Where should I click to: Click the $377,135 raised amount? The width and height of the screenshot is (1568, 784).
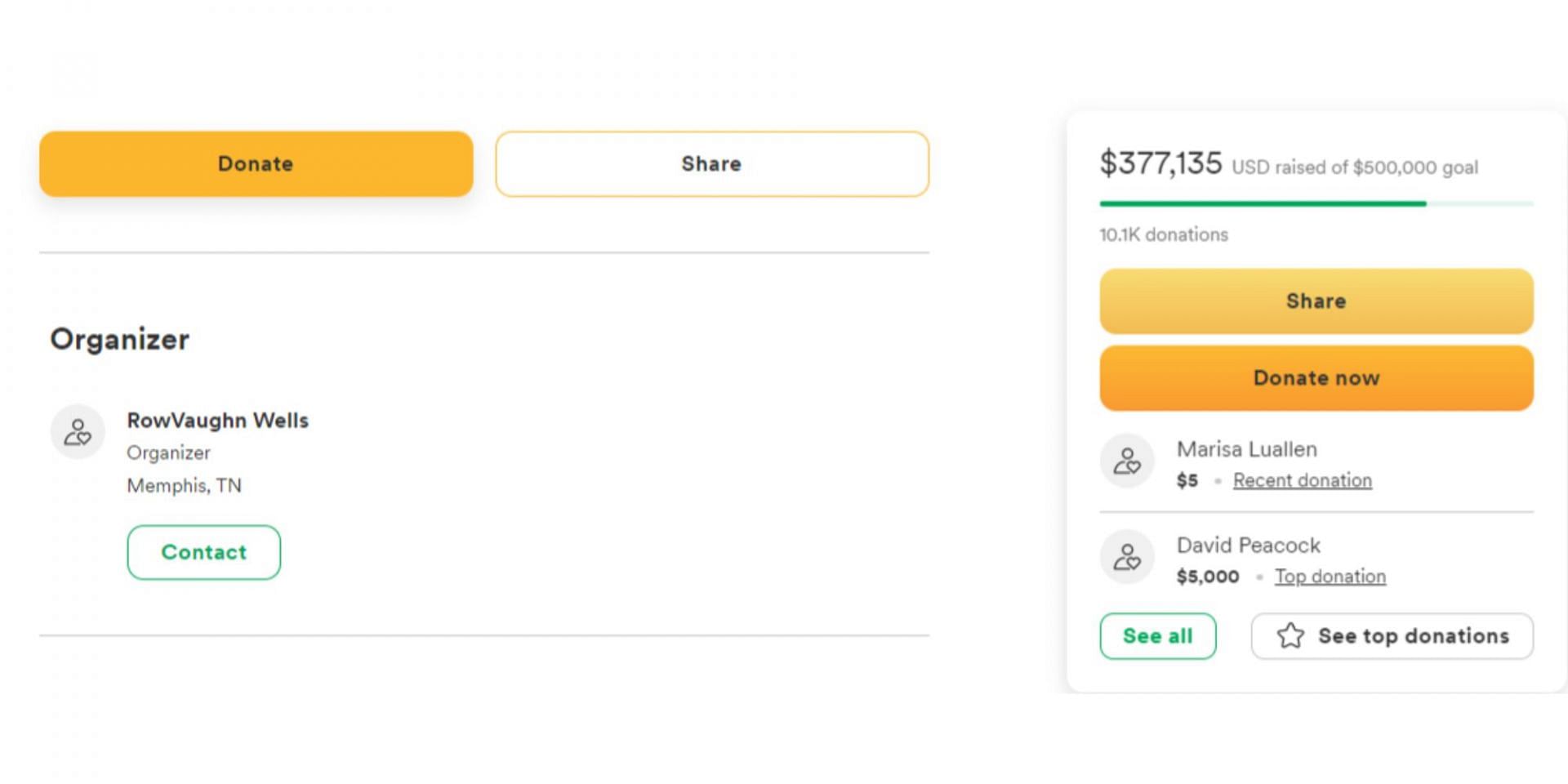click(x=1160, y=163)
